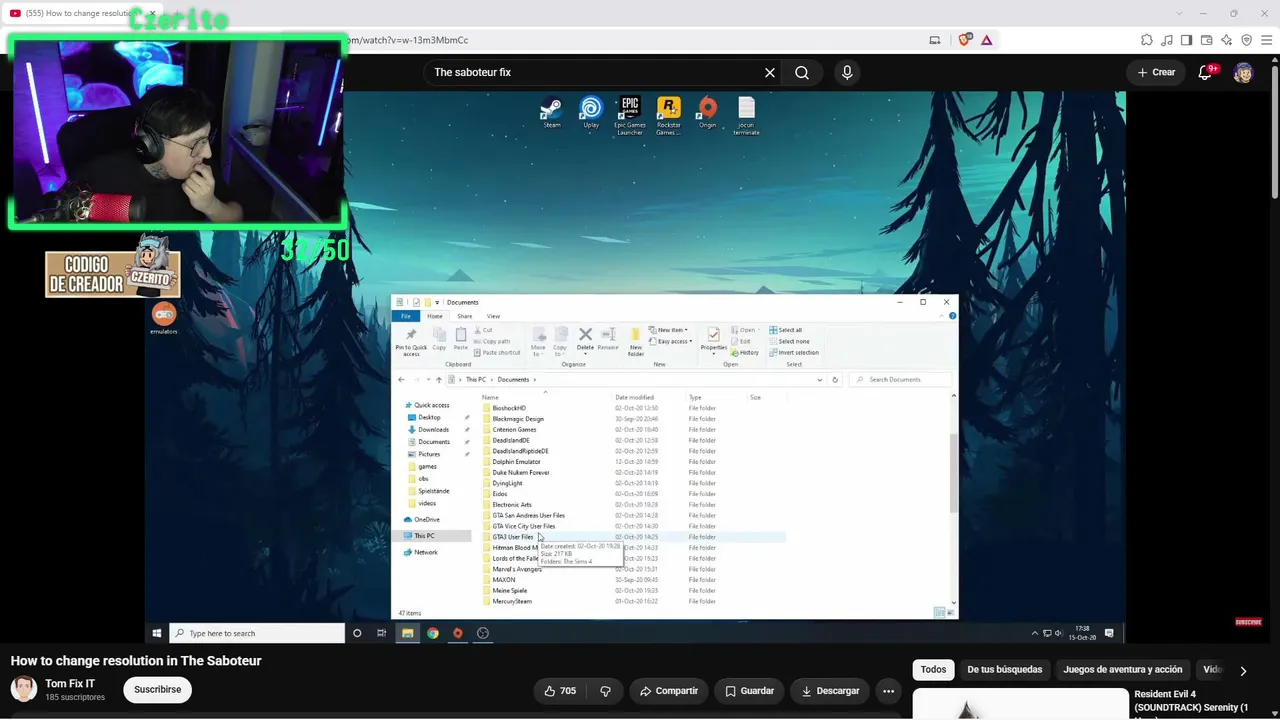Click the Brave Shields icon
This screenshot has height=720, width=1280.
point(964,40)
